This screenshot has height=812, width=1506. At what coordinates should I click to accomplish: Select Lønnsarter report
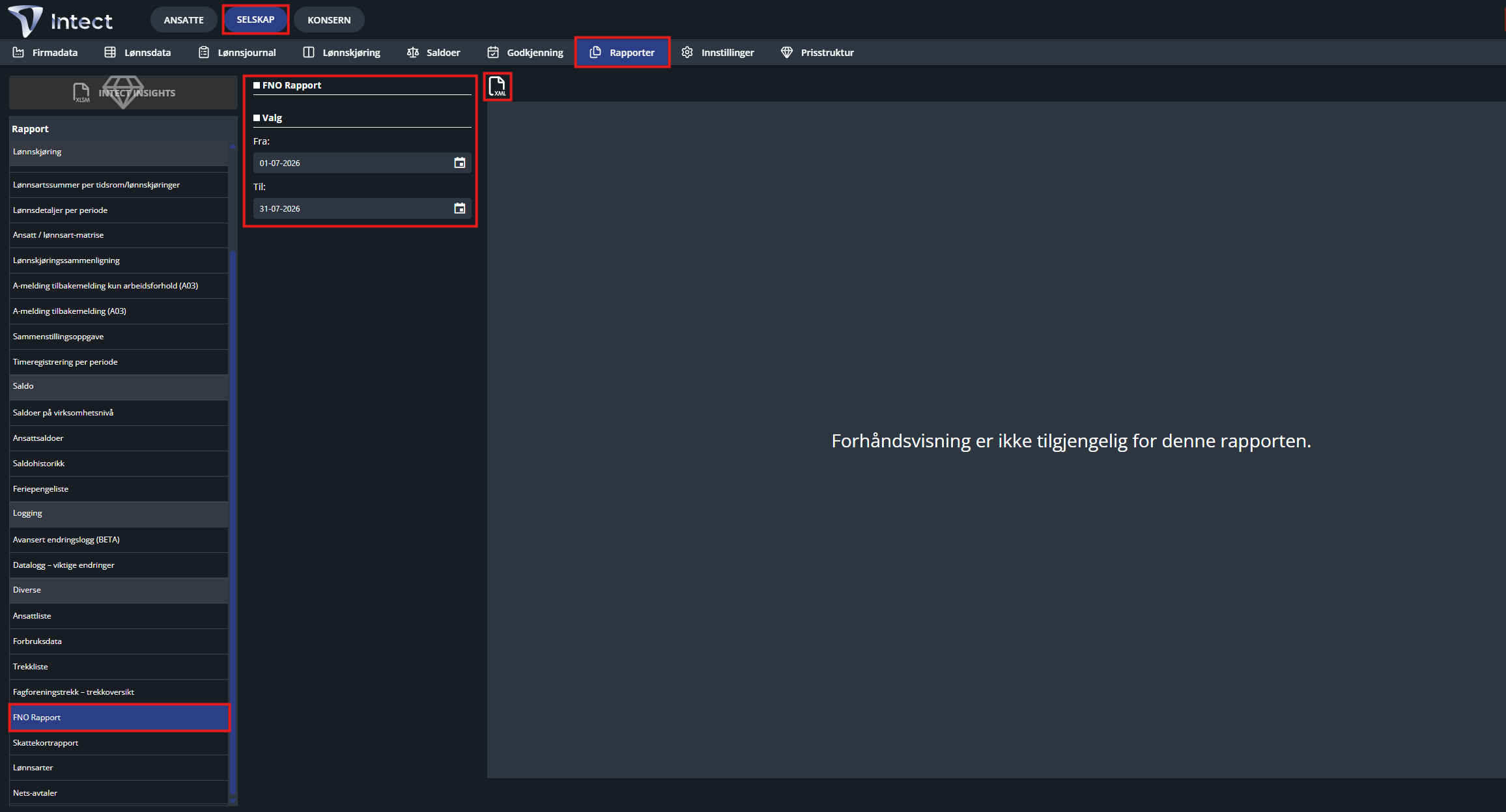[x=119, y=768]
